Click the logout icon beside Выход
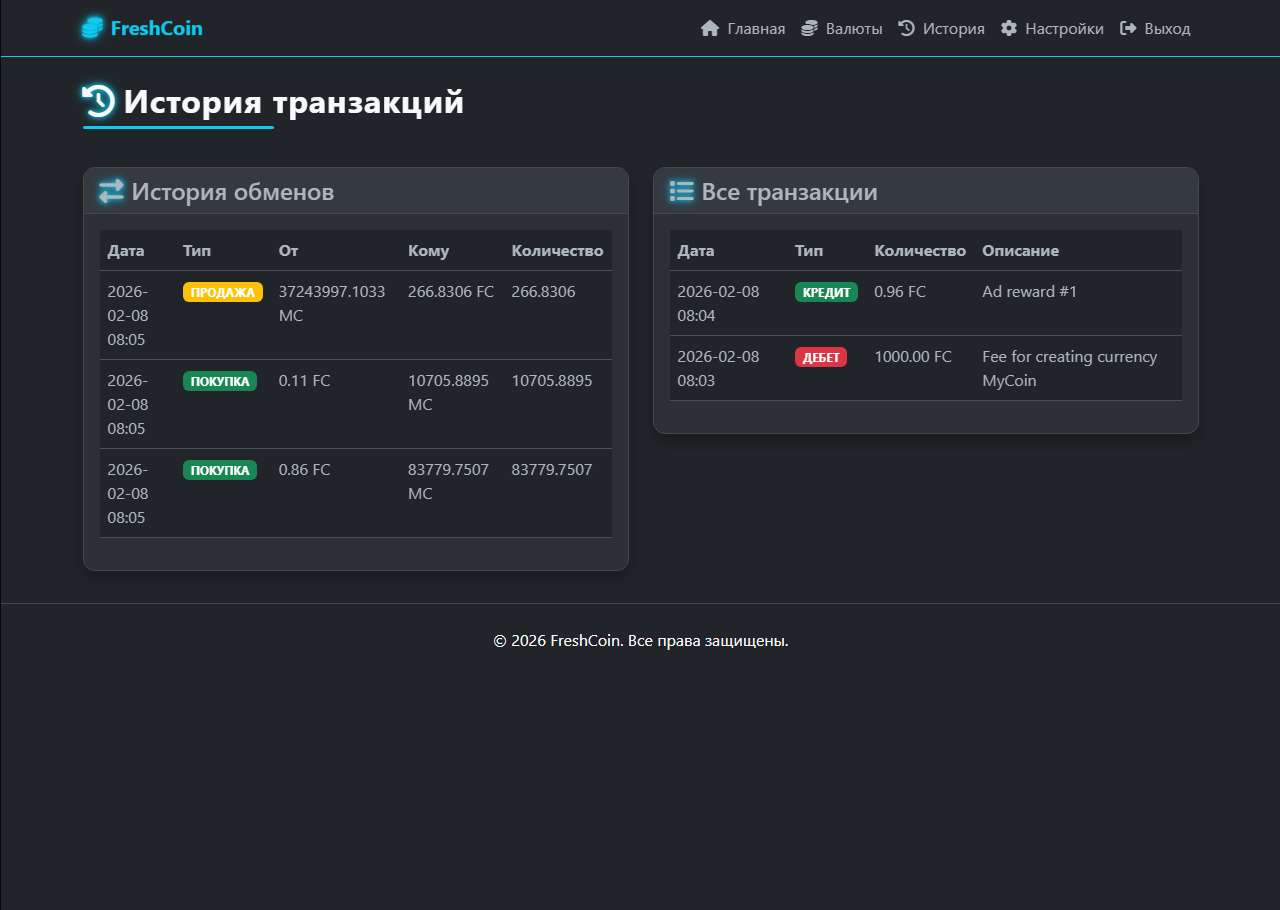Screen dimensions: 1280x910 1128,29
